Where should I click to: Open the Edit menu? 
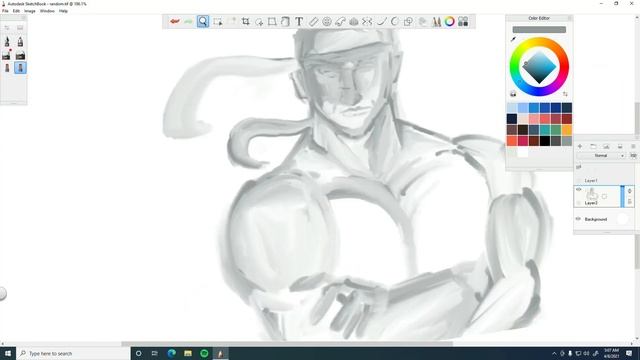(x=16, y=11)
